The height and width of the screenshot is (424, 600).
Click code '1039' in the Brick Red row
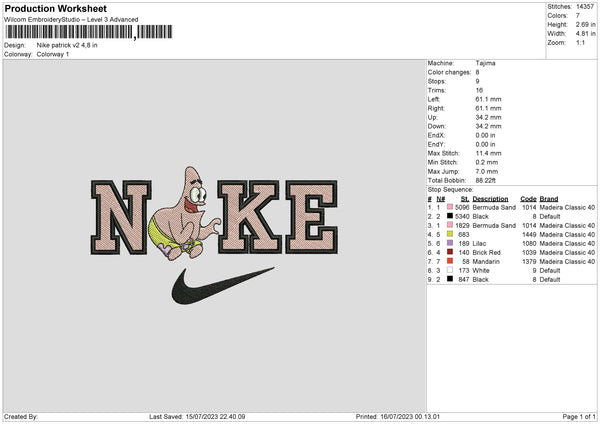coord(529,253)
